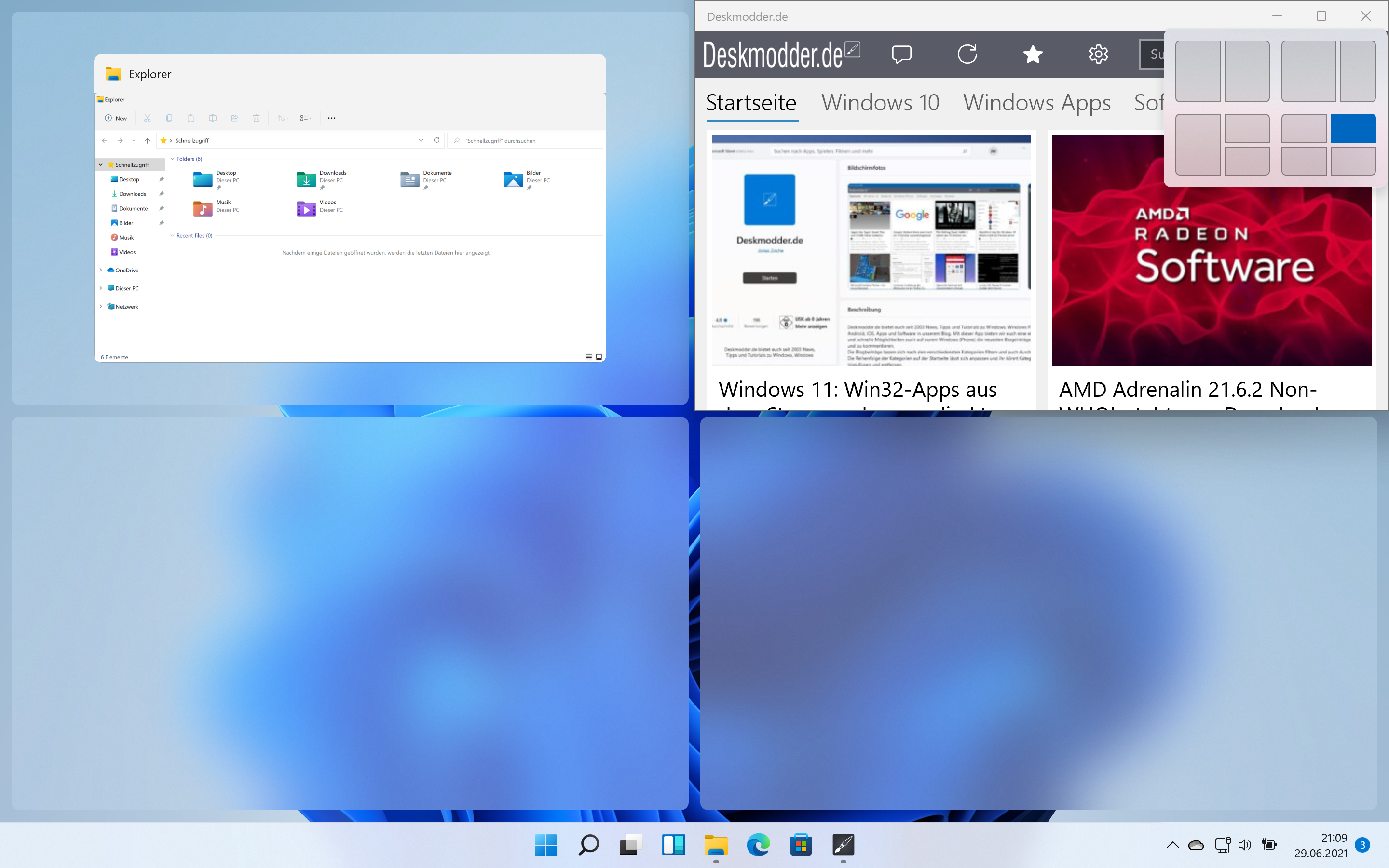This screenshot has width=1389, height=868.
Task: Open Sort dropdown in Explorer preview toolbar
Action: [283, 118]
